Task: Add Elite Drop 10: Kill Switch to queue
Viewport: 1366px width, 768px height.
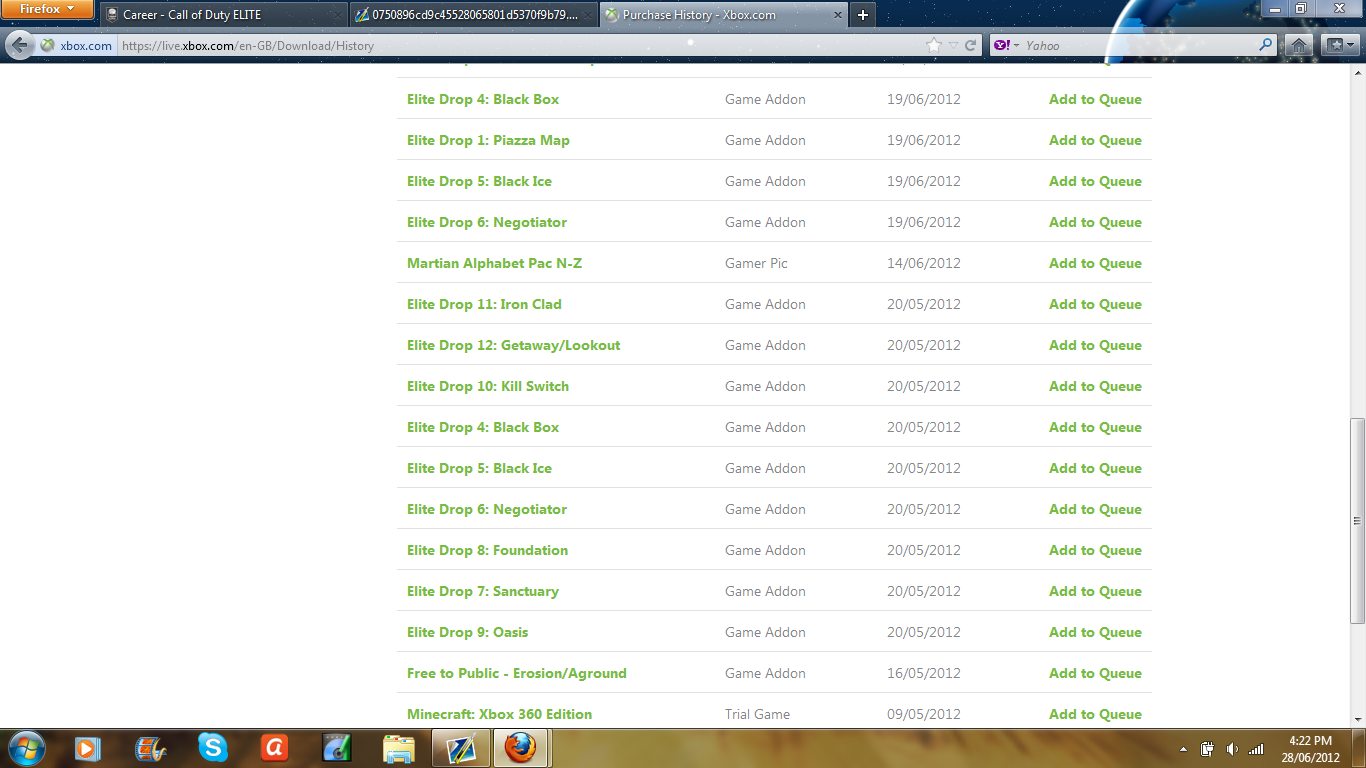Action: coord(1095,386)
